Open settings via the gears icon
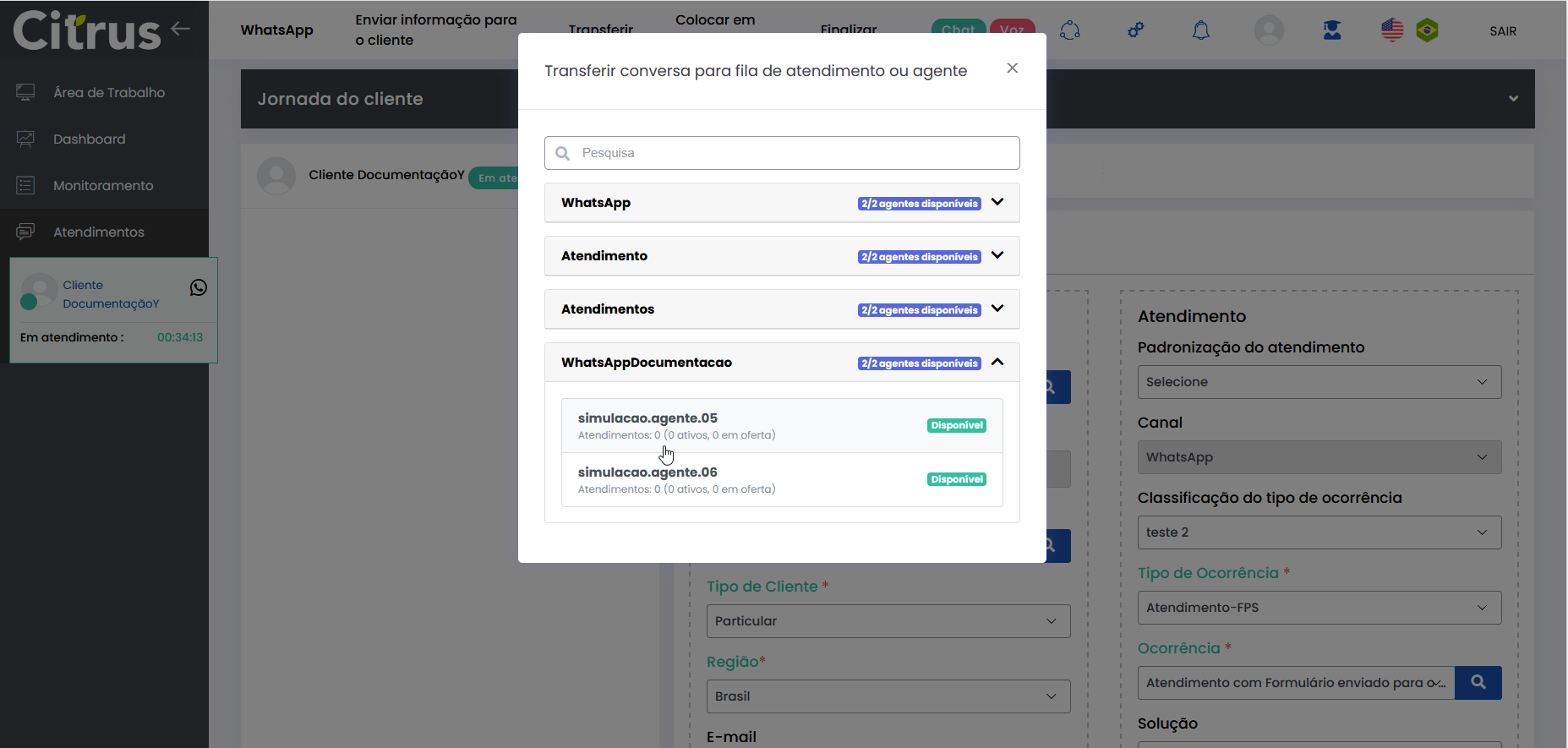This screenshot has height=748, width=1568. pyautogui.click(x=1135, y=30)
